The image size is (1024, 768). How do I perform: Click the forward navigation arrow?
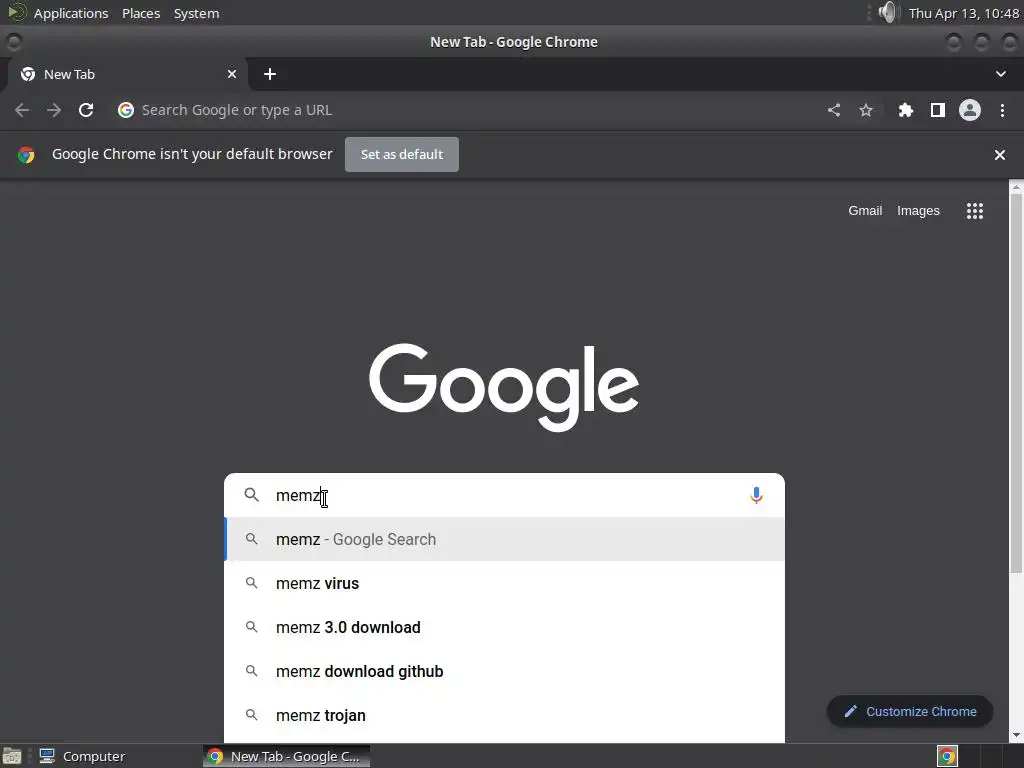[x=54, y=110]
